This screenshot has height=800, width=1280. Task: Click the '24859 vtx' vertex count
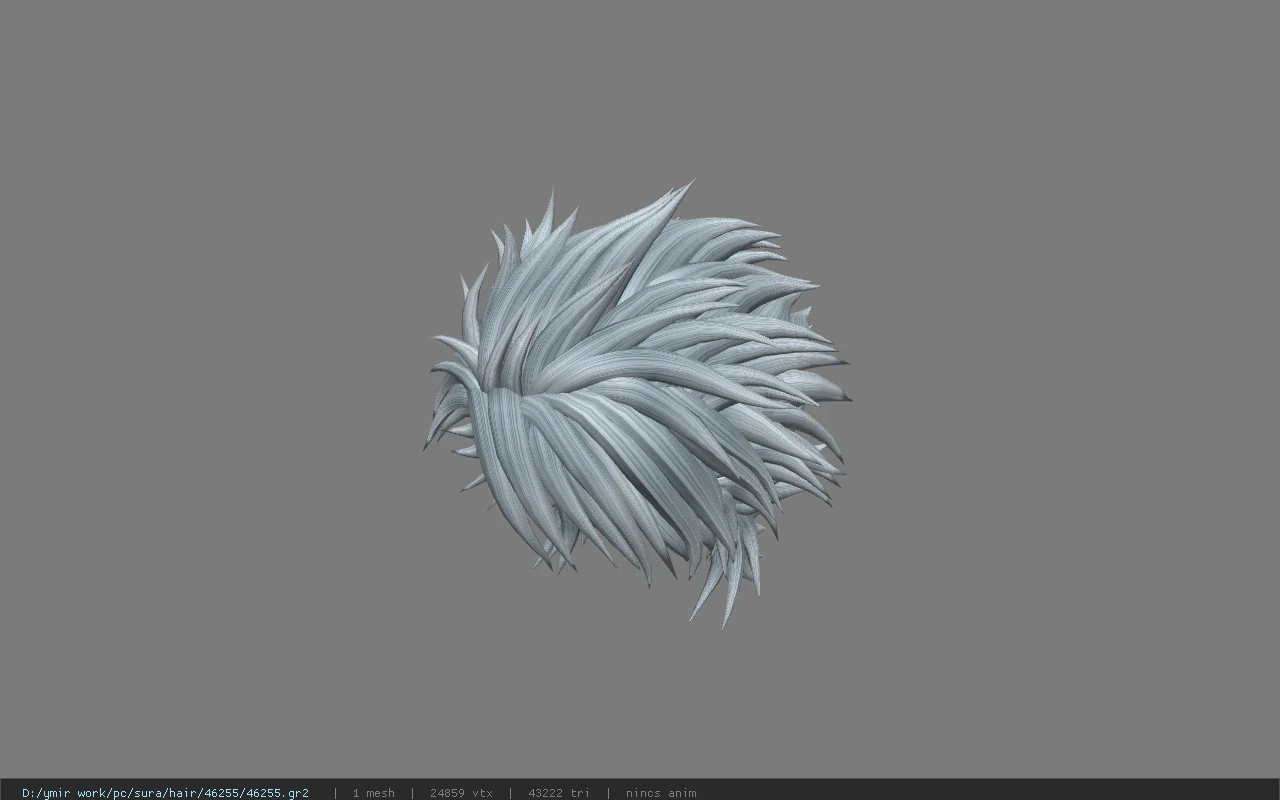[x=461, y=793]
